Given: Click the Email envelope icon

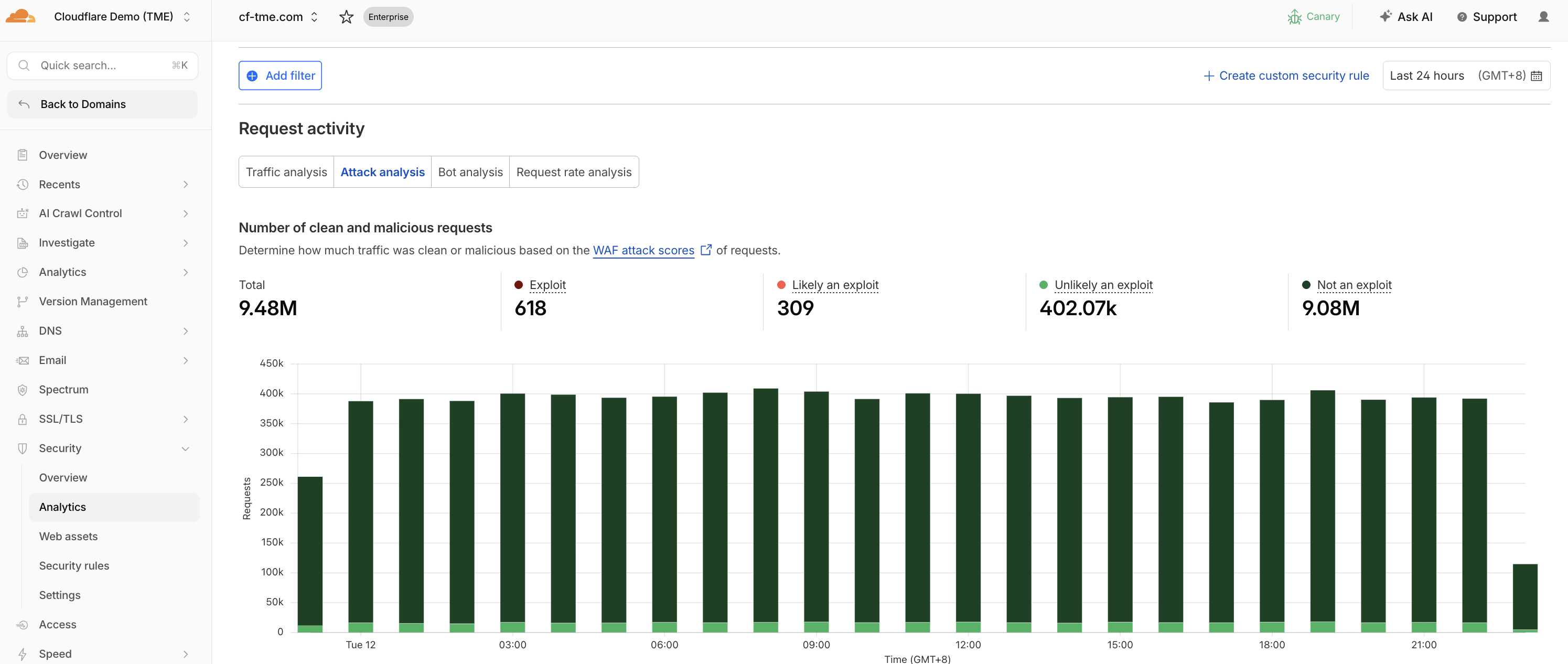Looking at the screenshot, I should point(23,360).
